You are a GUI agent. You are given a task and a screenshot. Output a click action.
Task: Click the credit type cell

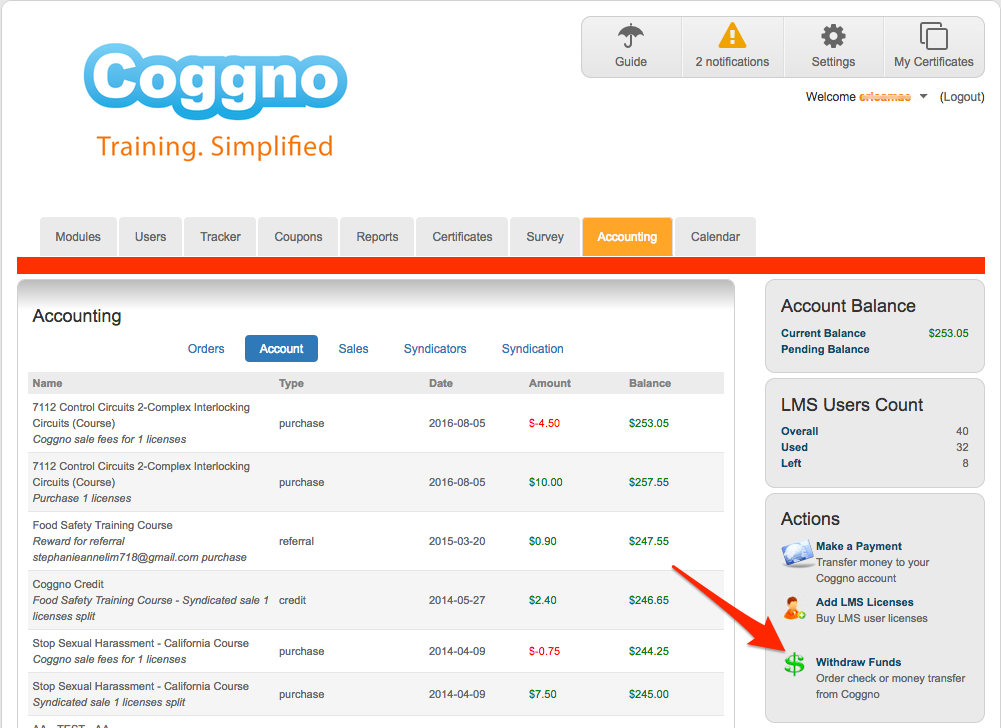292,600
